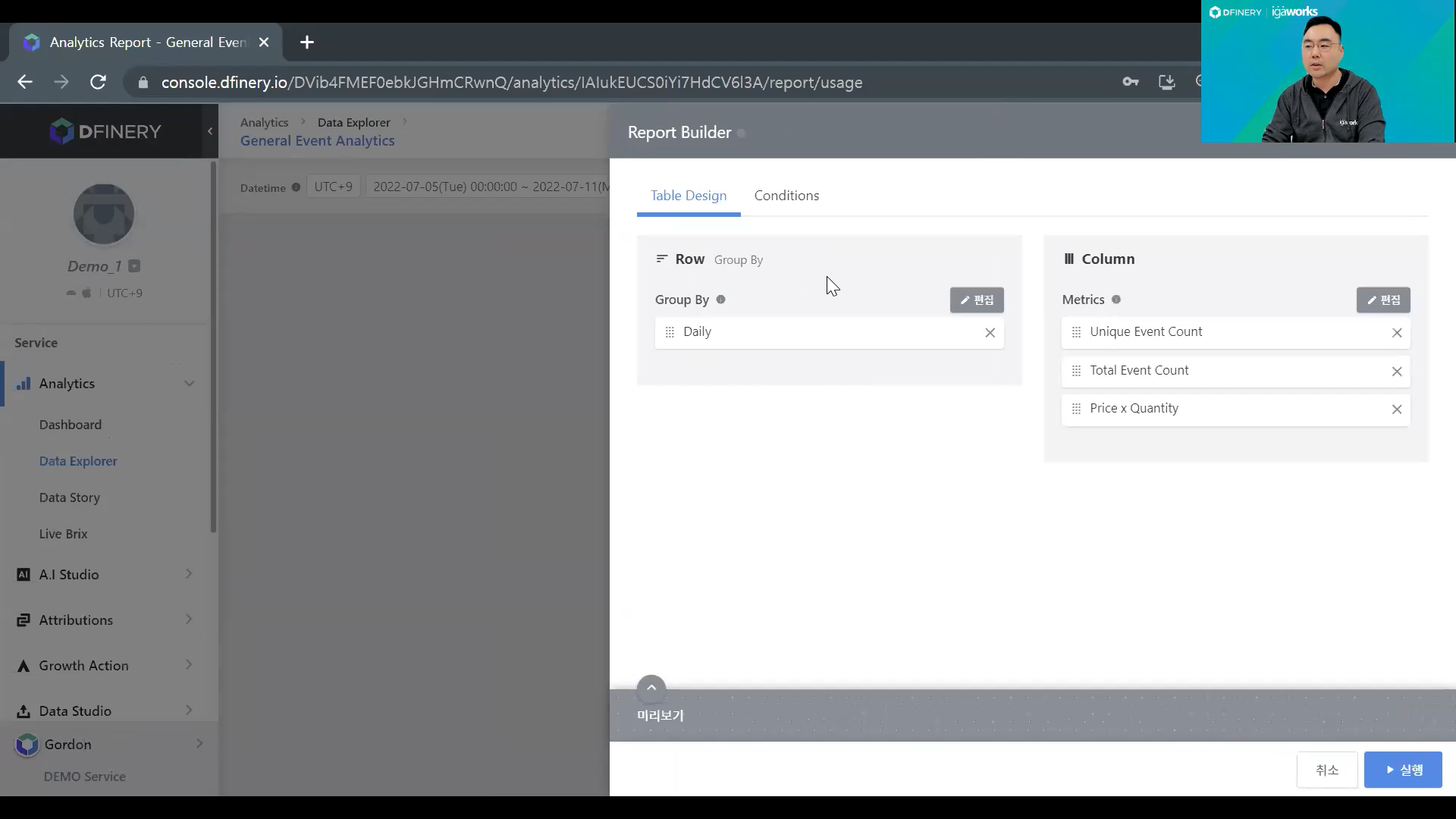Open the Table Design tab
1456x819 pixels.
[689, 196]
